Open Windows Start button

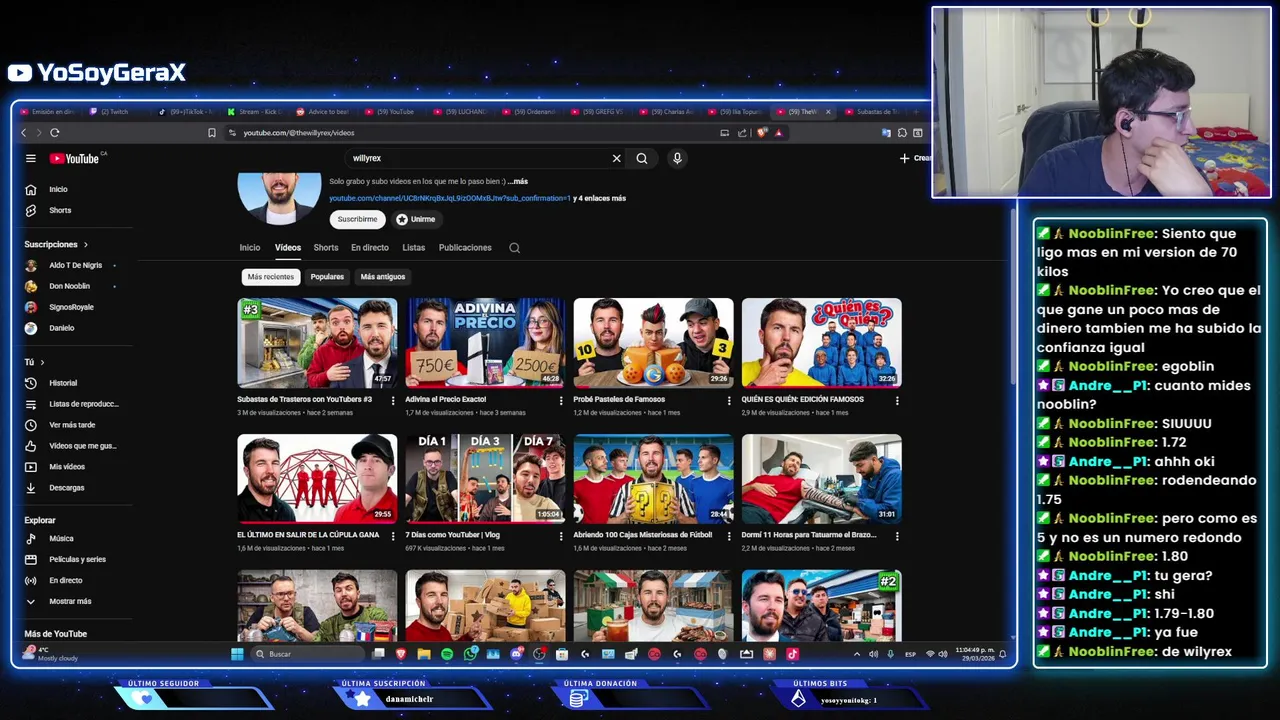[x=237, y=654]
